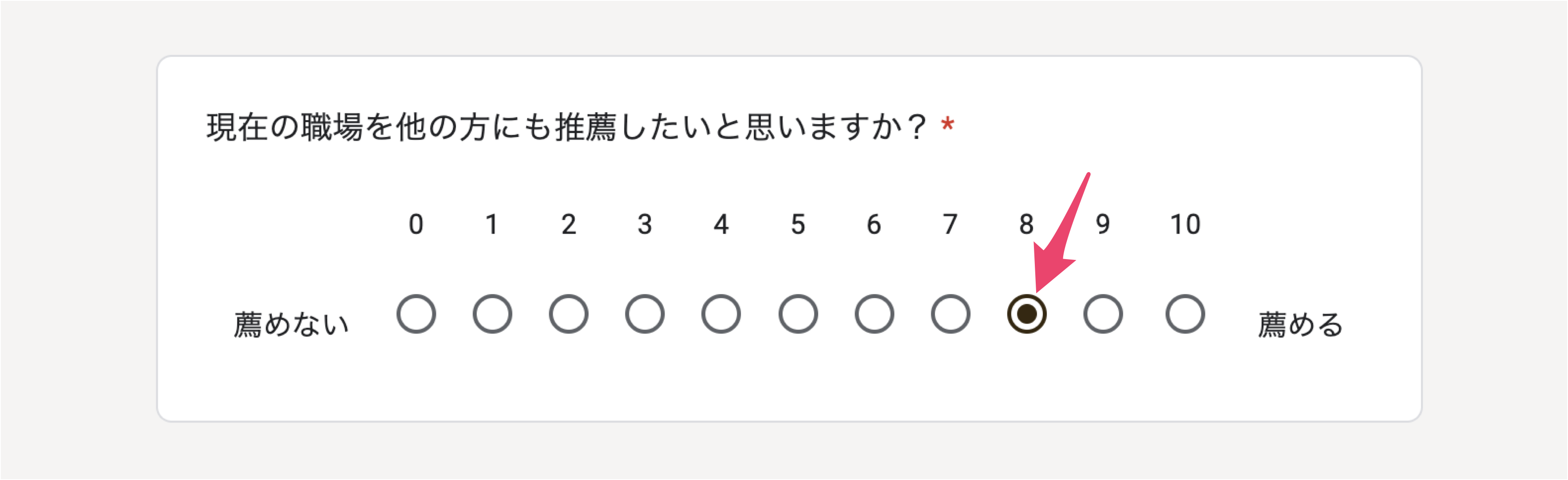Click the number label 5 above the scale
Image resolution: width=1568 pixels, height=480 pixels.
(x=797, y=224)
